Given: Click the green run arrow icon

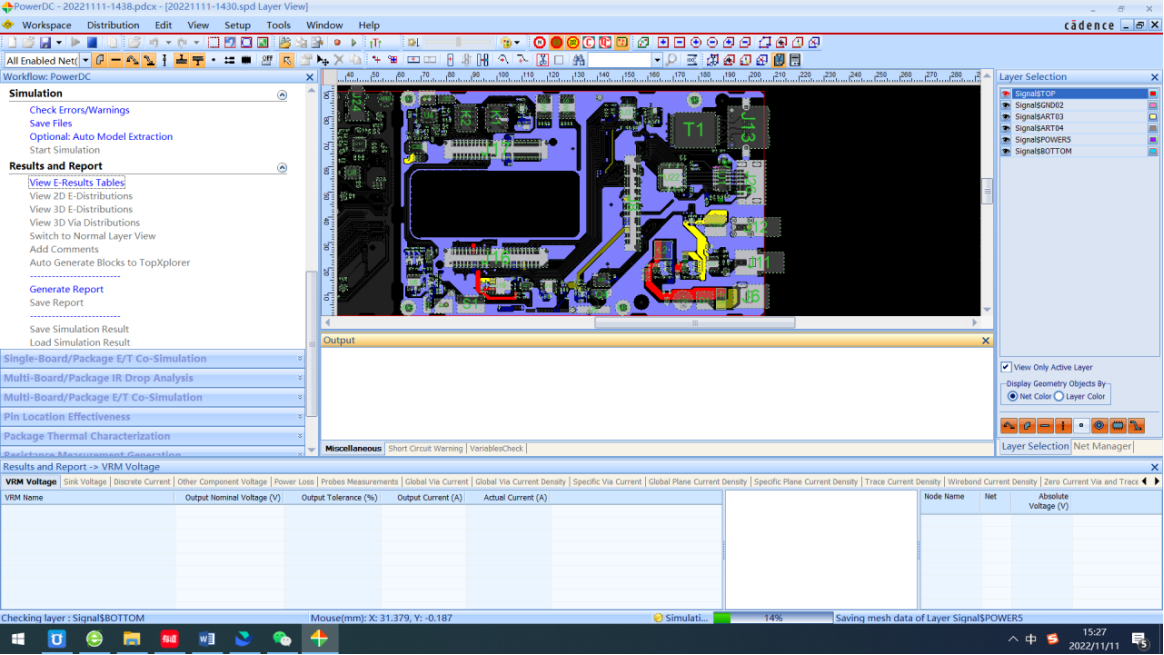Looking at the screenshot, I should coord(354,42).
